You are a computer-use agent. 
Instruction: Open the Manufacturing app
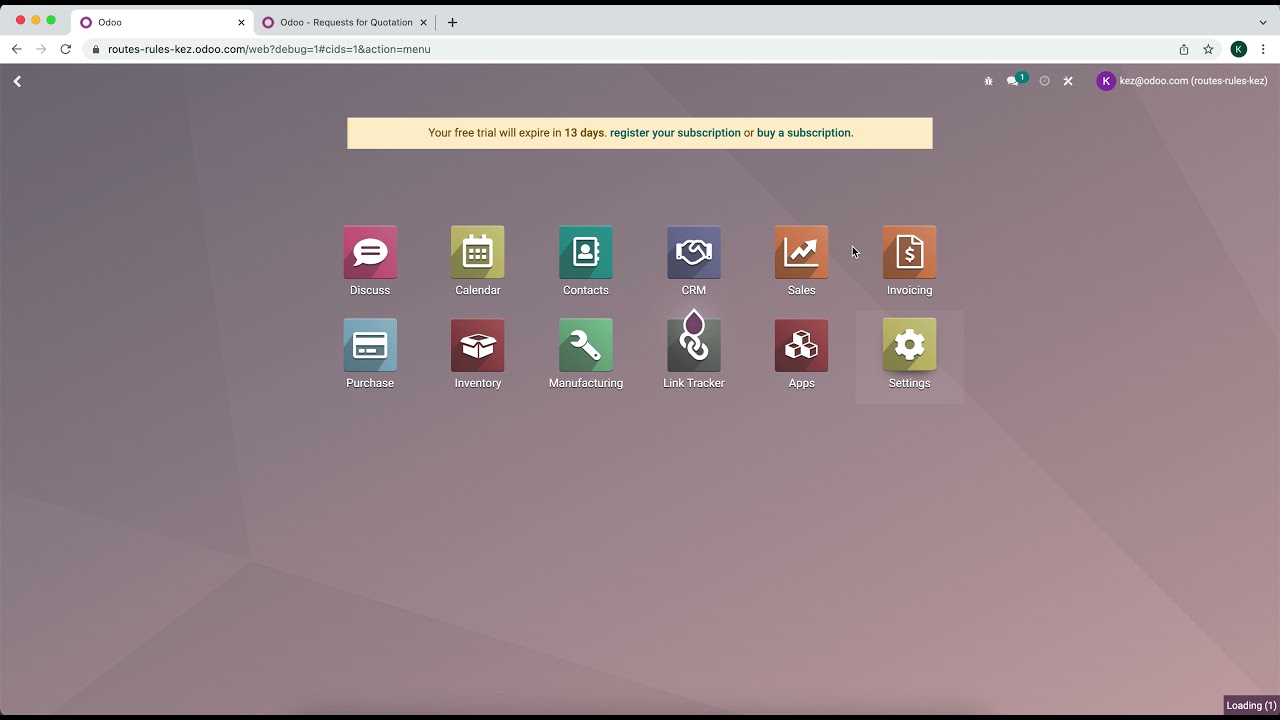coord(586,354)
